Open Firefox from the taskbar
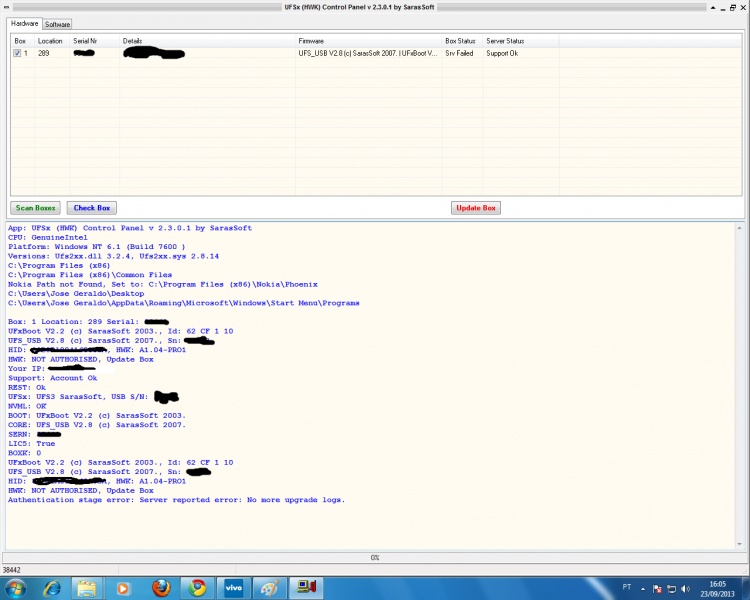This screenshot has height=600, width=750. pyautogui.click(x=161, y=588)
